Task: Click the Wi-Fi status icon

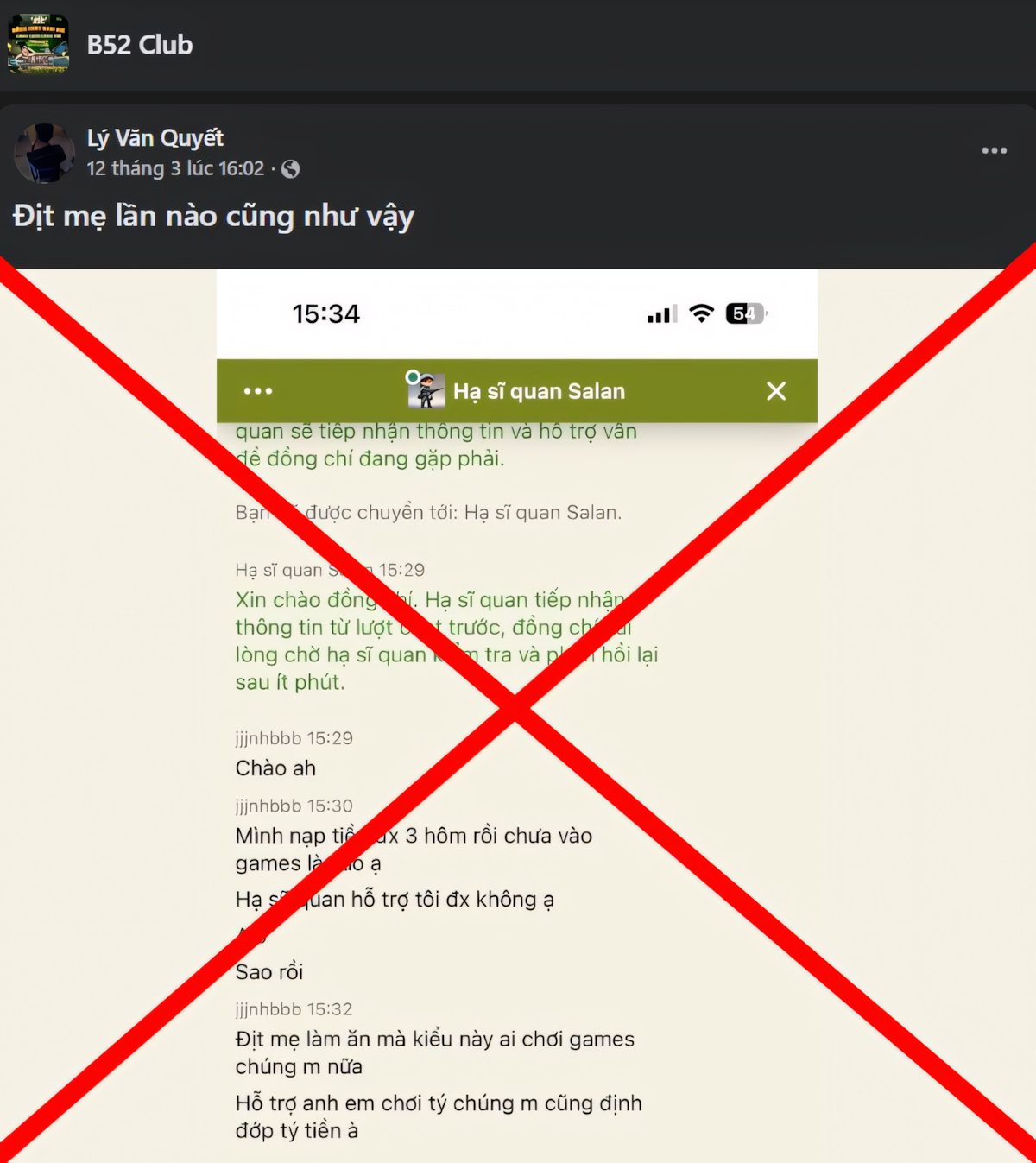Action: 702,313
